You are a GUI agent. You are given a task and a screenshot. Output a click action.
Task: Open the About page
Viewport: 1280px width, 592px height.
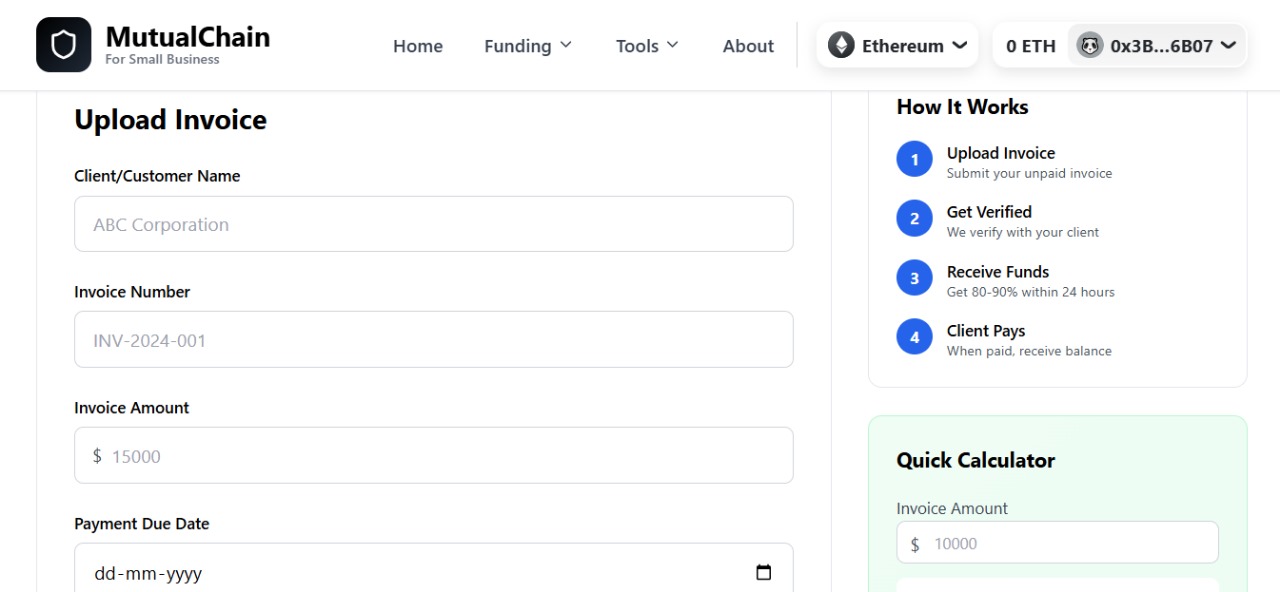(x=748, y=46)
